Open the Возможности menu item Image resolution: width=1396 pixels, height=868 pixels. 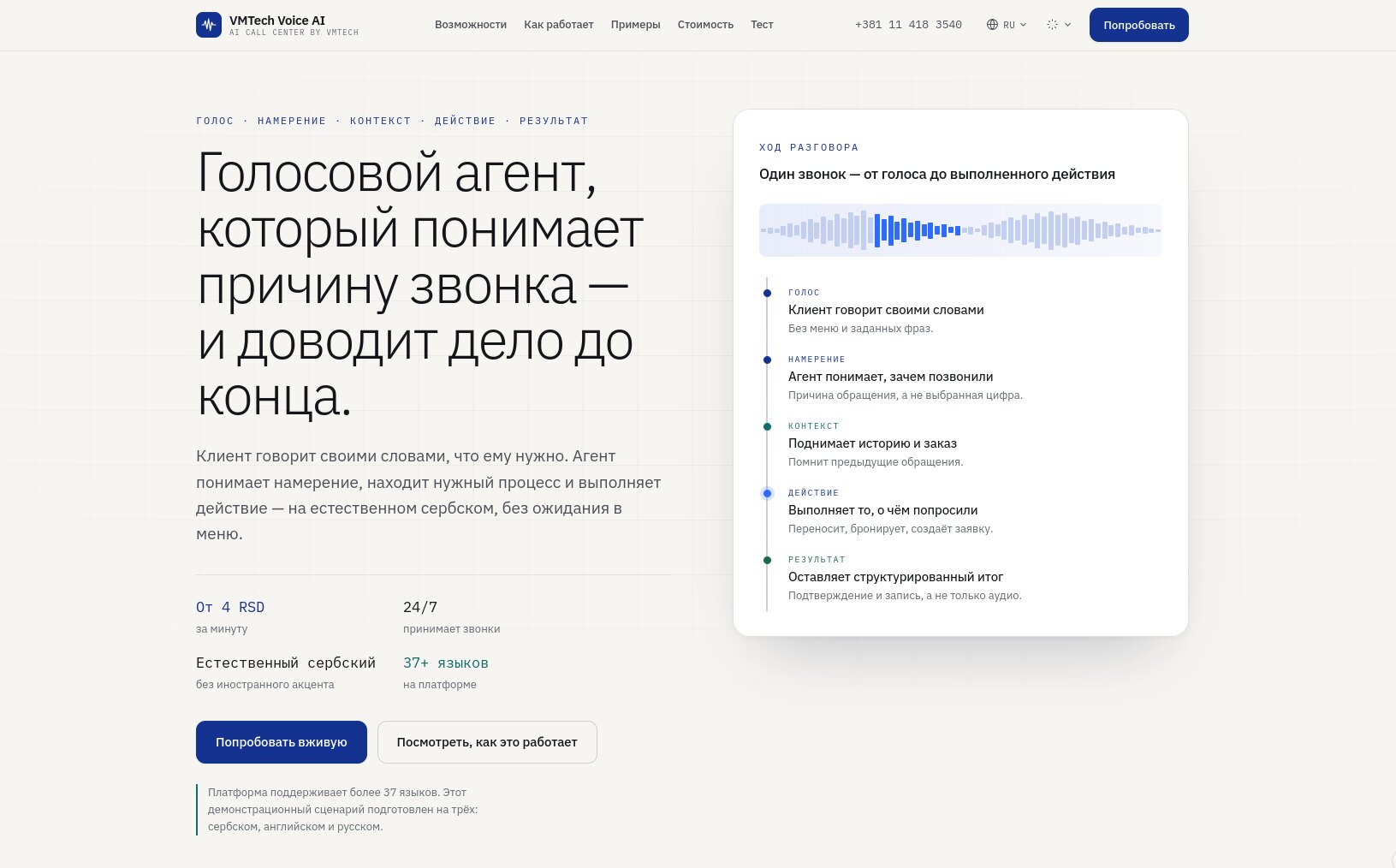click(x=471, y=25)
